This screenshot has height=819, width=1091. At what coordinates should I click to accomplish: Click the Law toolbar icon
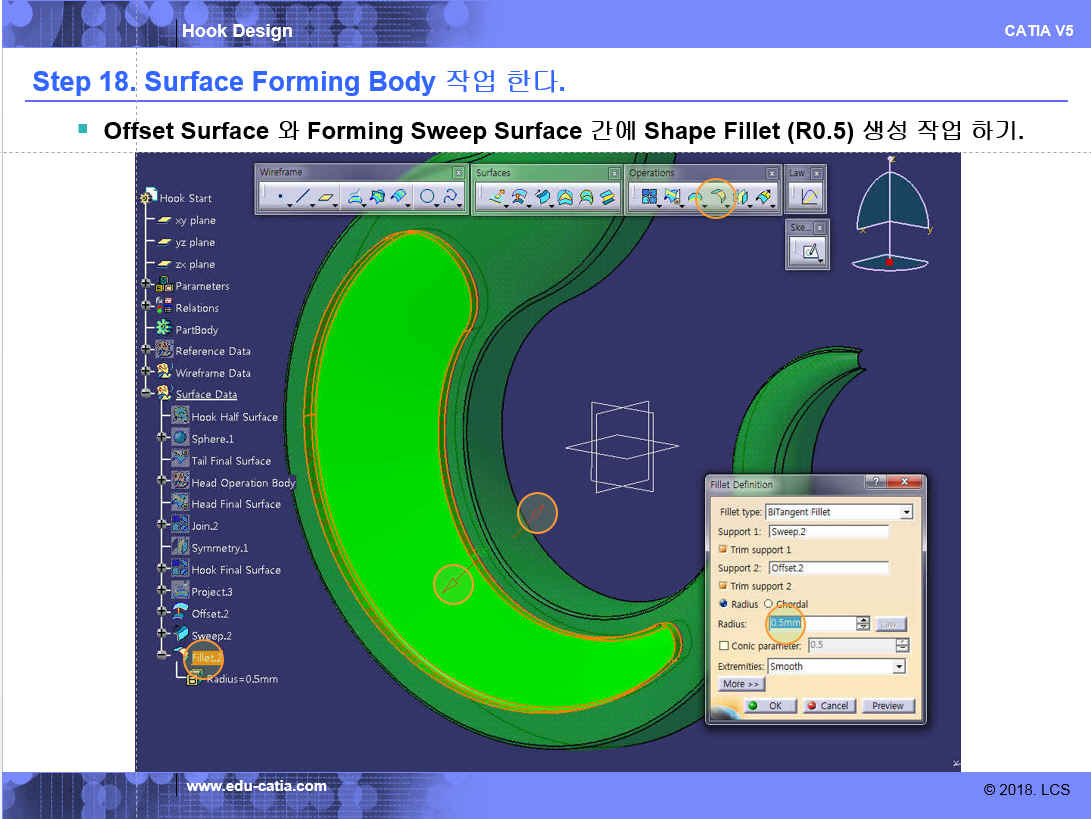click(807, 198)
